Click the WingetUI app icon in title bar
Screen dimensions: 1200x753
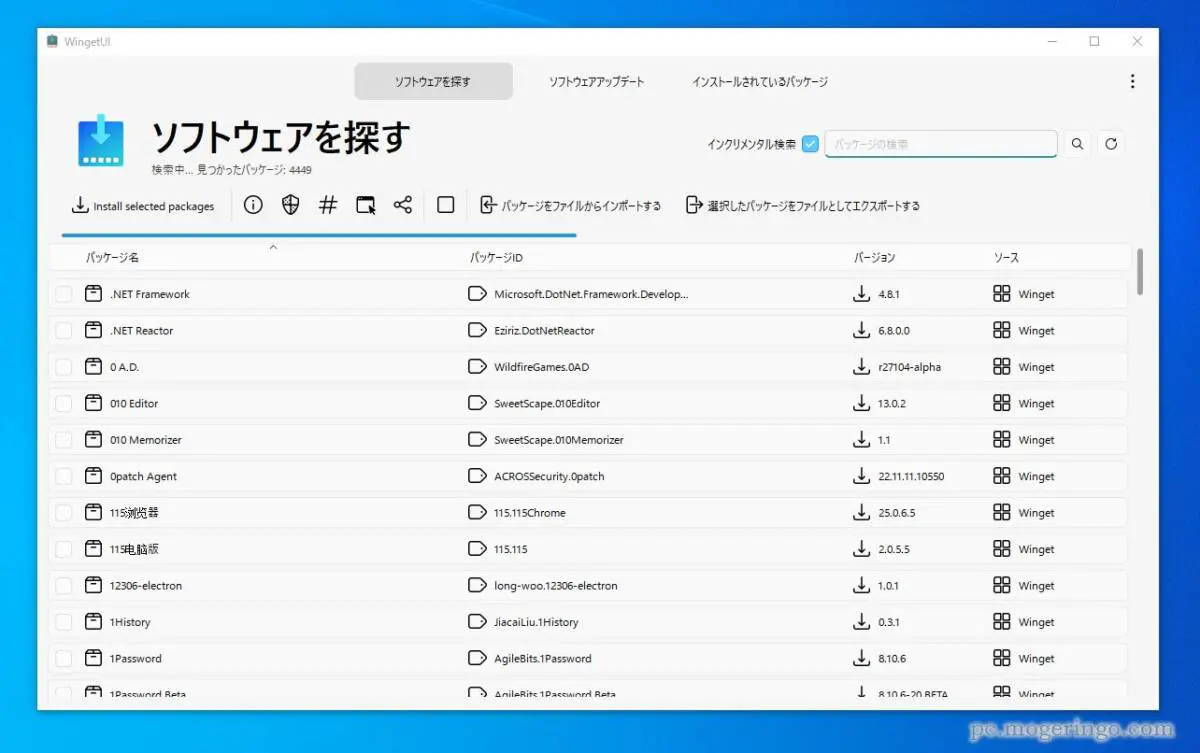(52, 41)
